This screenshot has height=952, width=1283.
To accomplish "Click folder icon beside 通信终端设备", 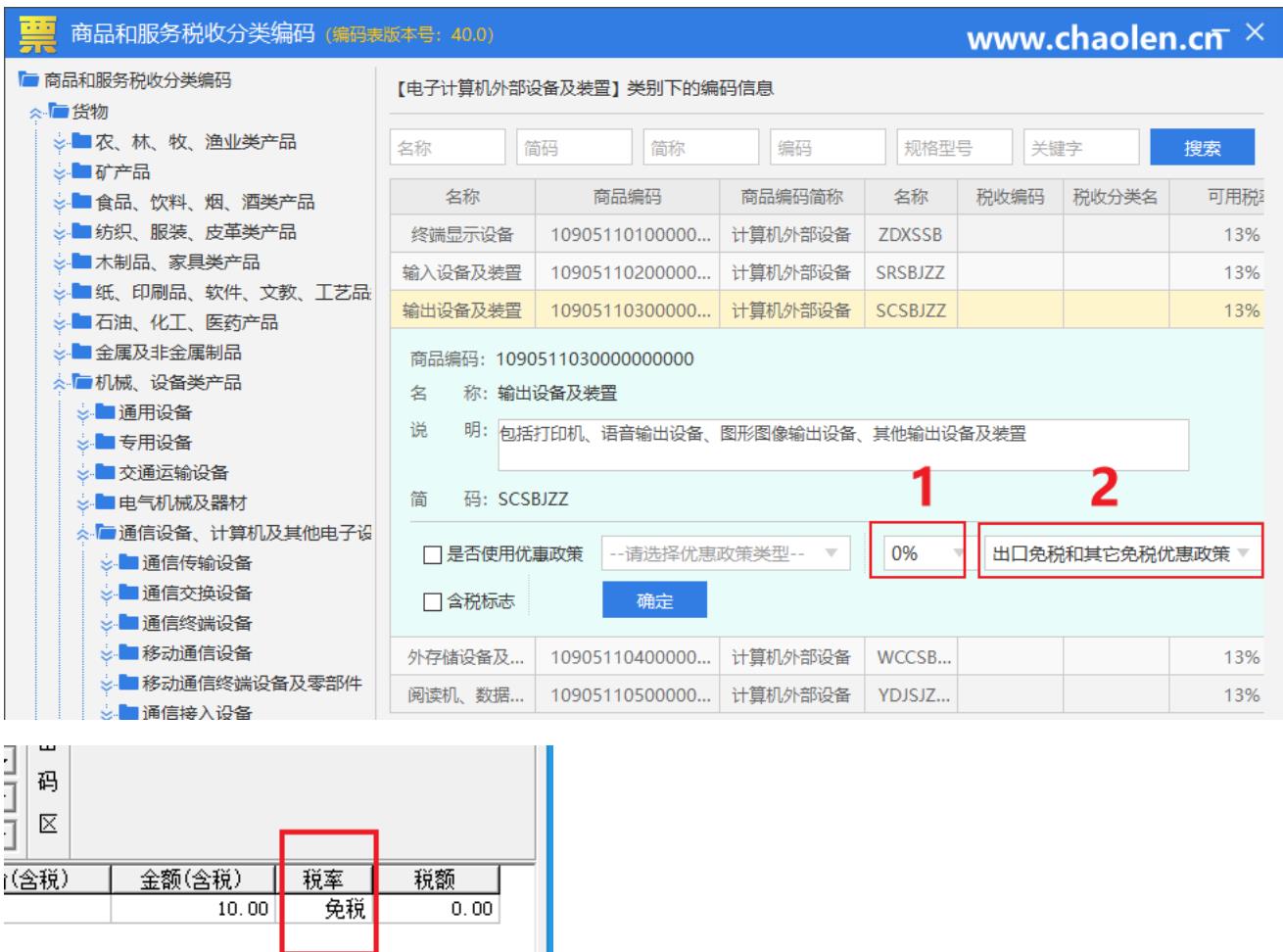I will click(129, 623).
